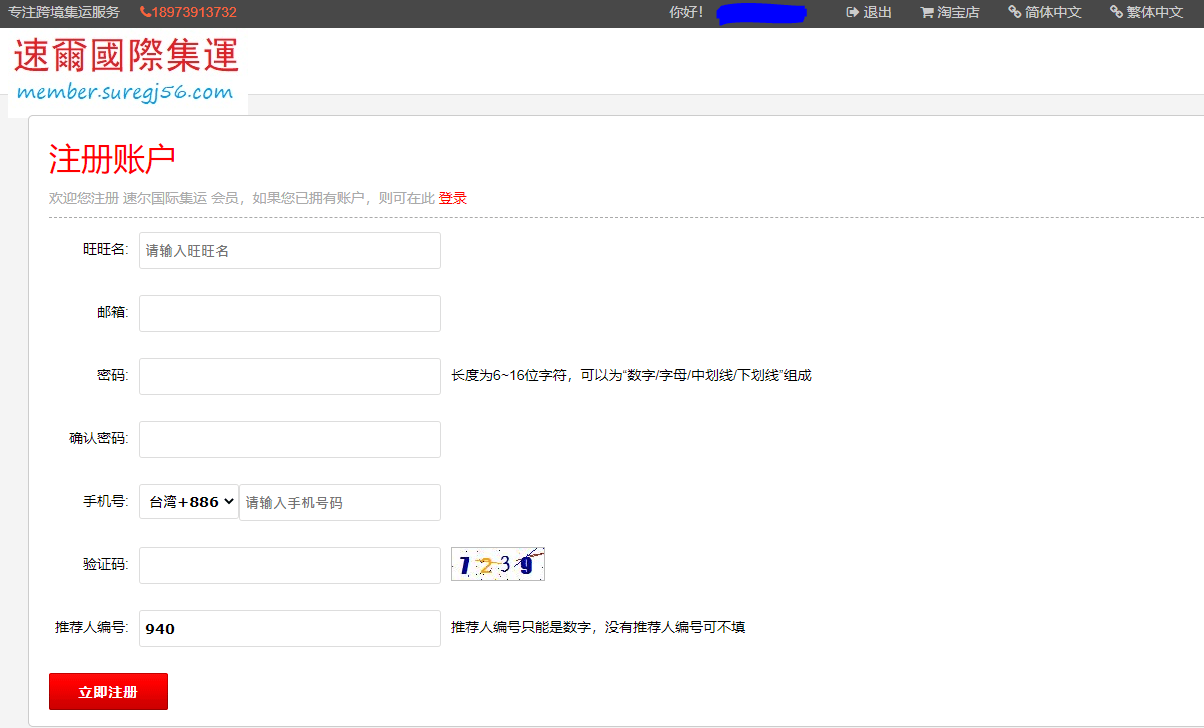This screenshot has width=1204, height=728.
Task: Switch language to 简体中文
Action: tap(1053, 13)
